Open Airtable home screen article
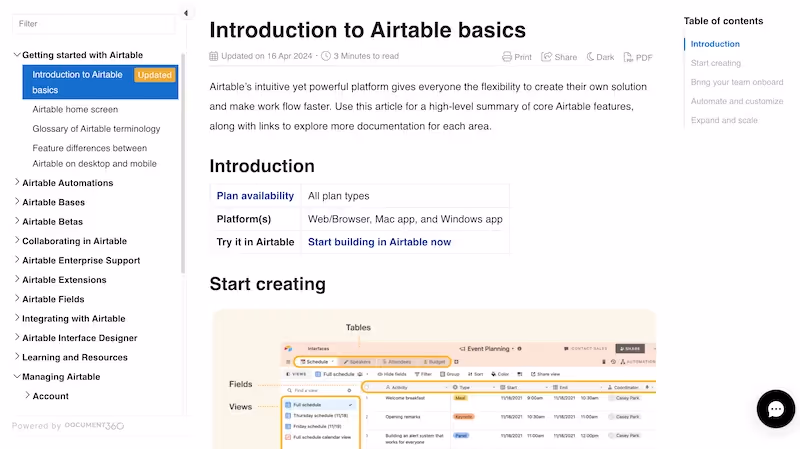The width and height of the screenshot is (800, 449). 75,109
